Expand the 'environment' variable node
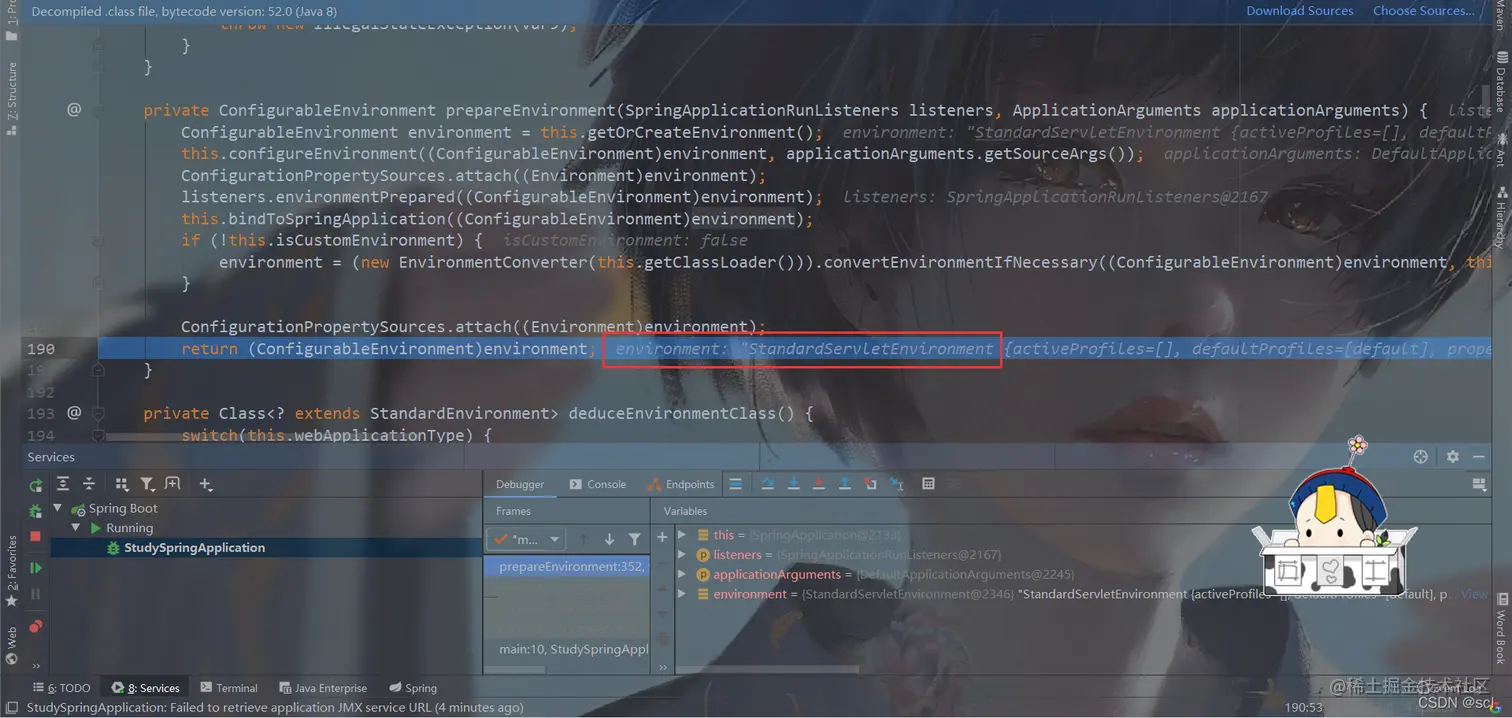 [x=682, y=594]
